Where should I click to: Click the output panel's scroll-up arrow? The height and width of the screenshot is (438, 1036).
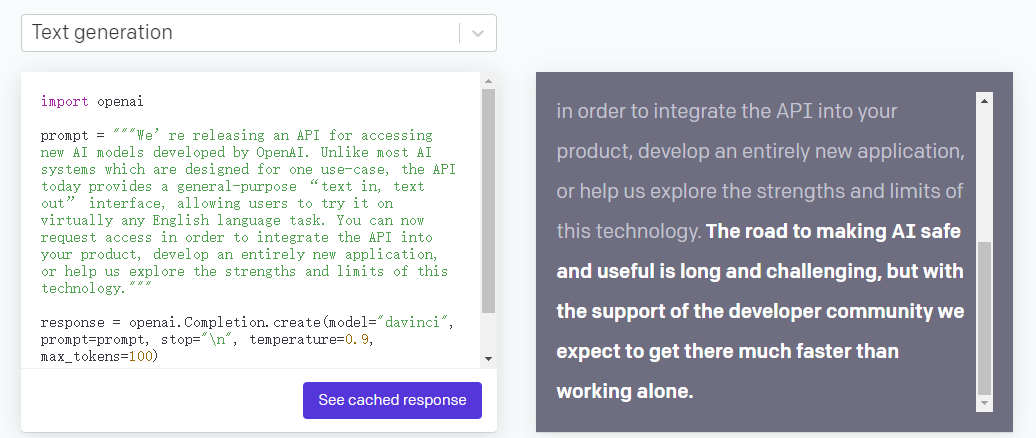pos(984,101)
